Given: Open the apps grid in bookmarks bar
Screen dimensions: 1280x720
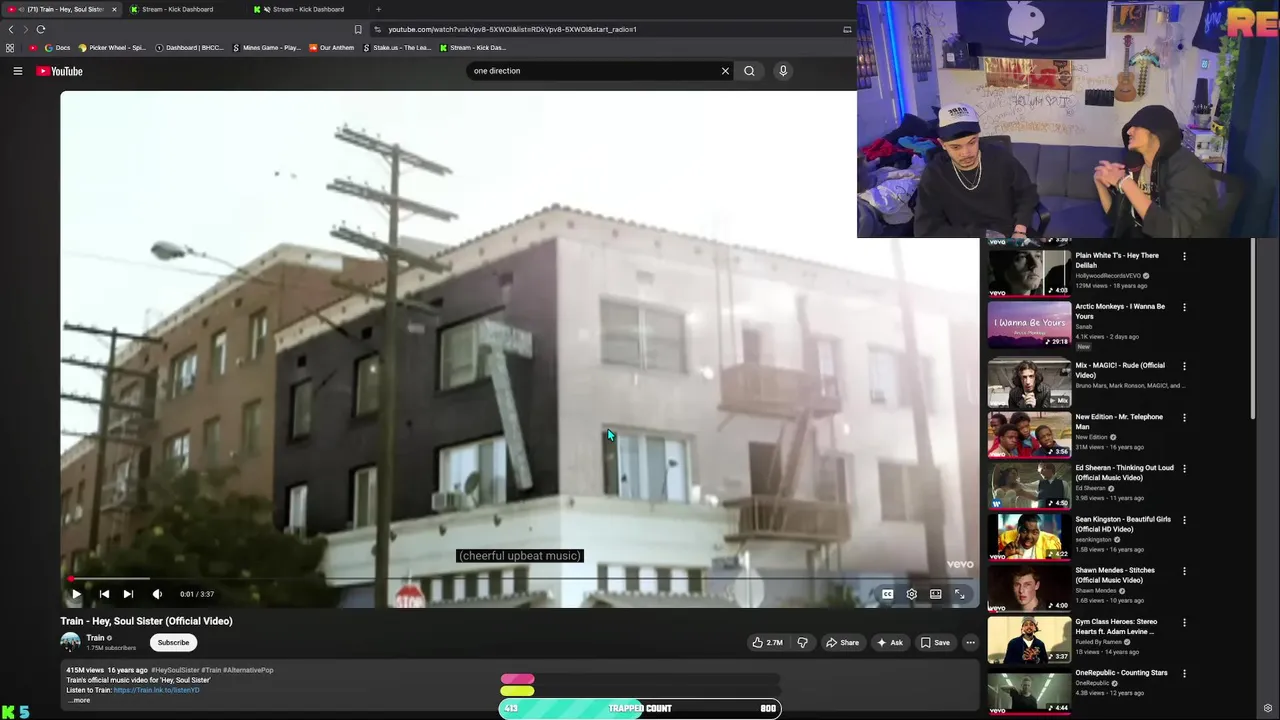Looking at the screenshot, I should tap(10, 48).
